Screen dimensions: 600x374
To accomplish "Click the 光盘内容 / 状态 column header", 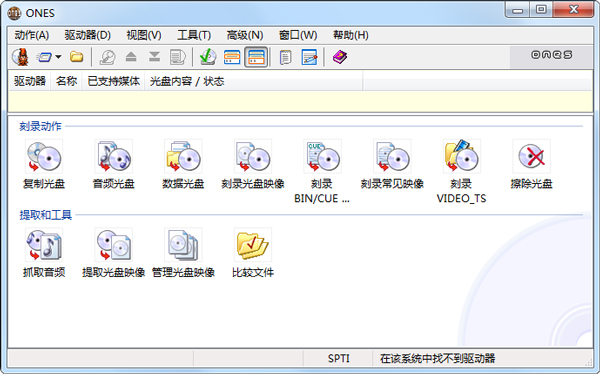I will tap(254, 81).
